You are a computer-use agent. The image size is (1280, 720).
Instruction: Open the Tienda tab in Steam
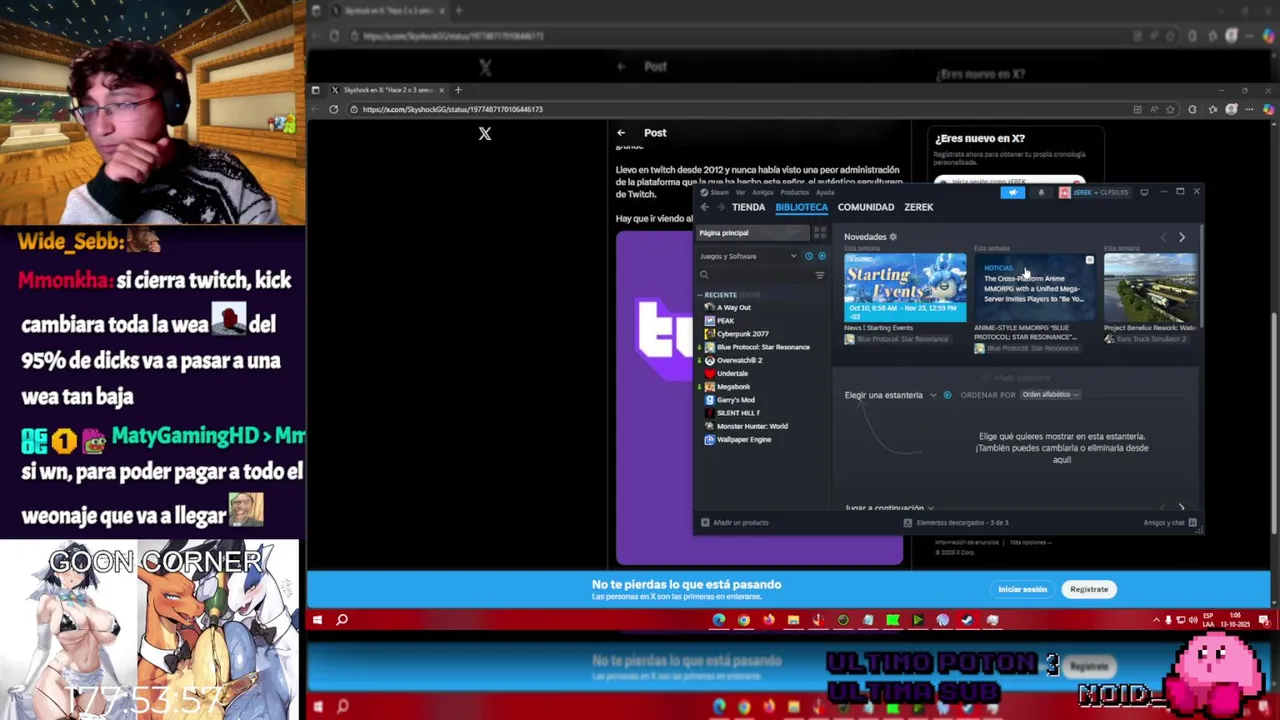pos(748,207)
